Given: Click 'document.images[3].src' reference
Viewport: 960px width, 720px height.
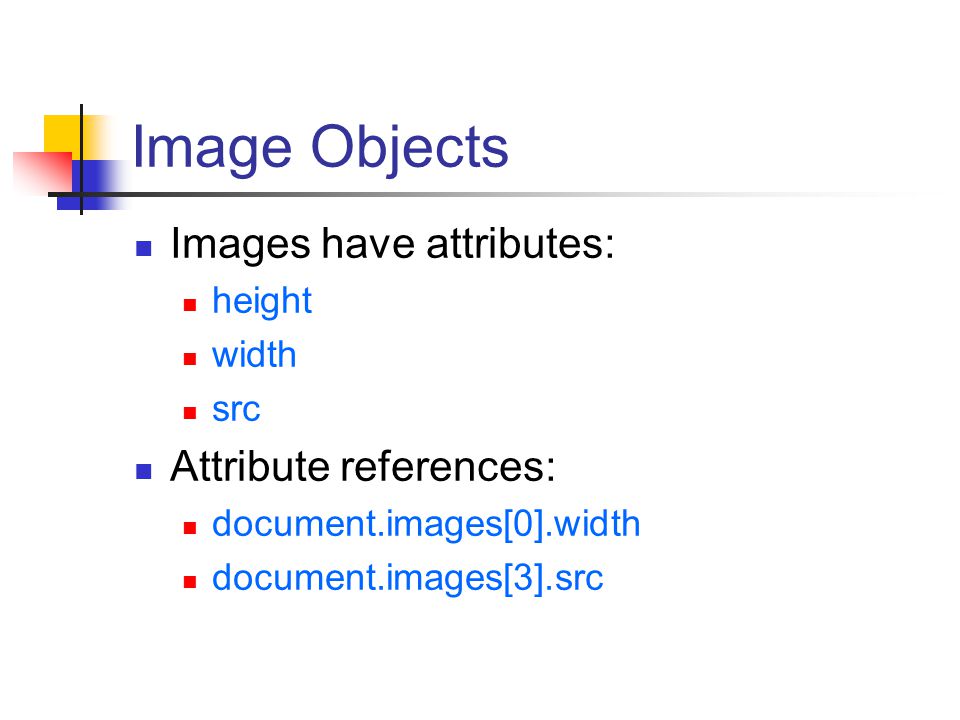Looking at the screenshot, I should pos(408,579).
